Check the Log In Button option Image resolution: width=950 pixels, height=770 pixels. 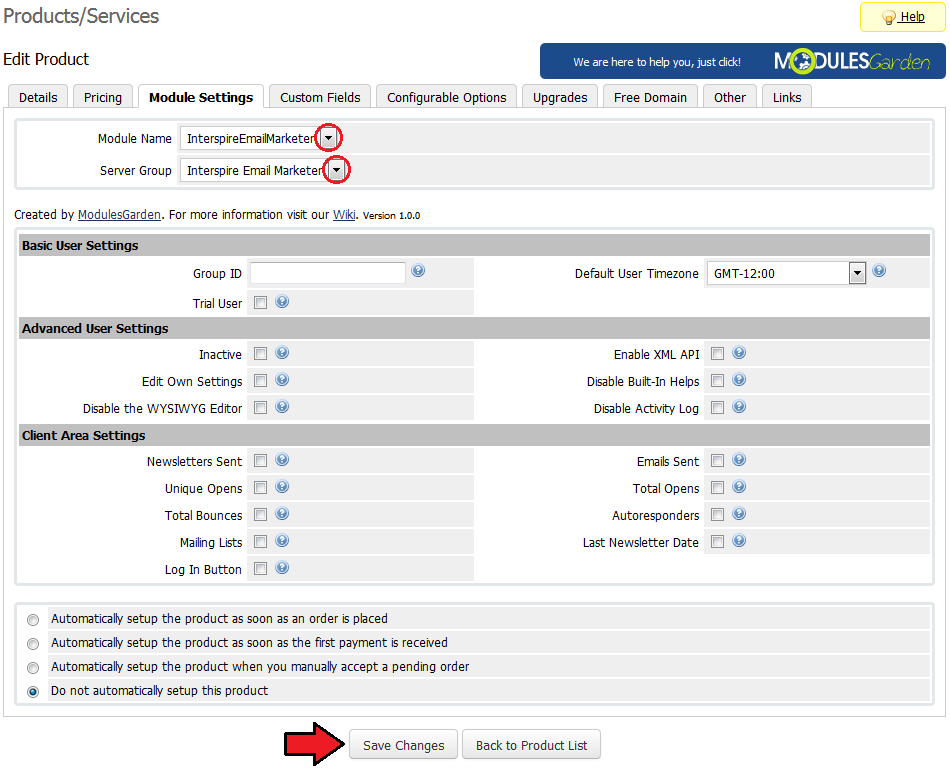point(261,569)
